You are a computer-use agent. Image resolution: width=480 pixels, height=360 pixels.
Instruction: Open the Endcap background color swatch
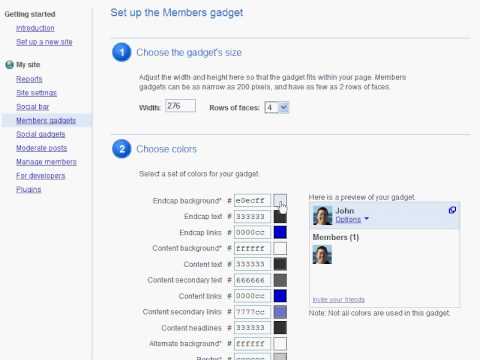[280, 200]
